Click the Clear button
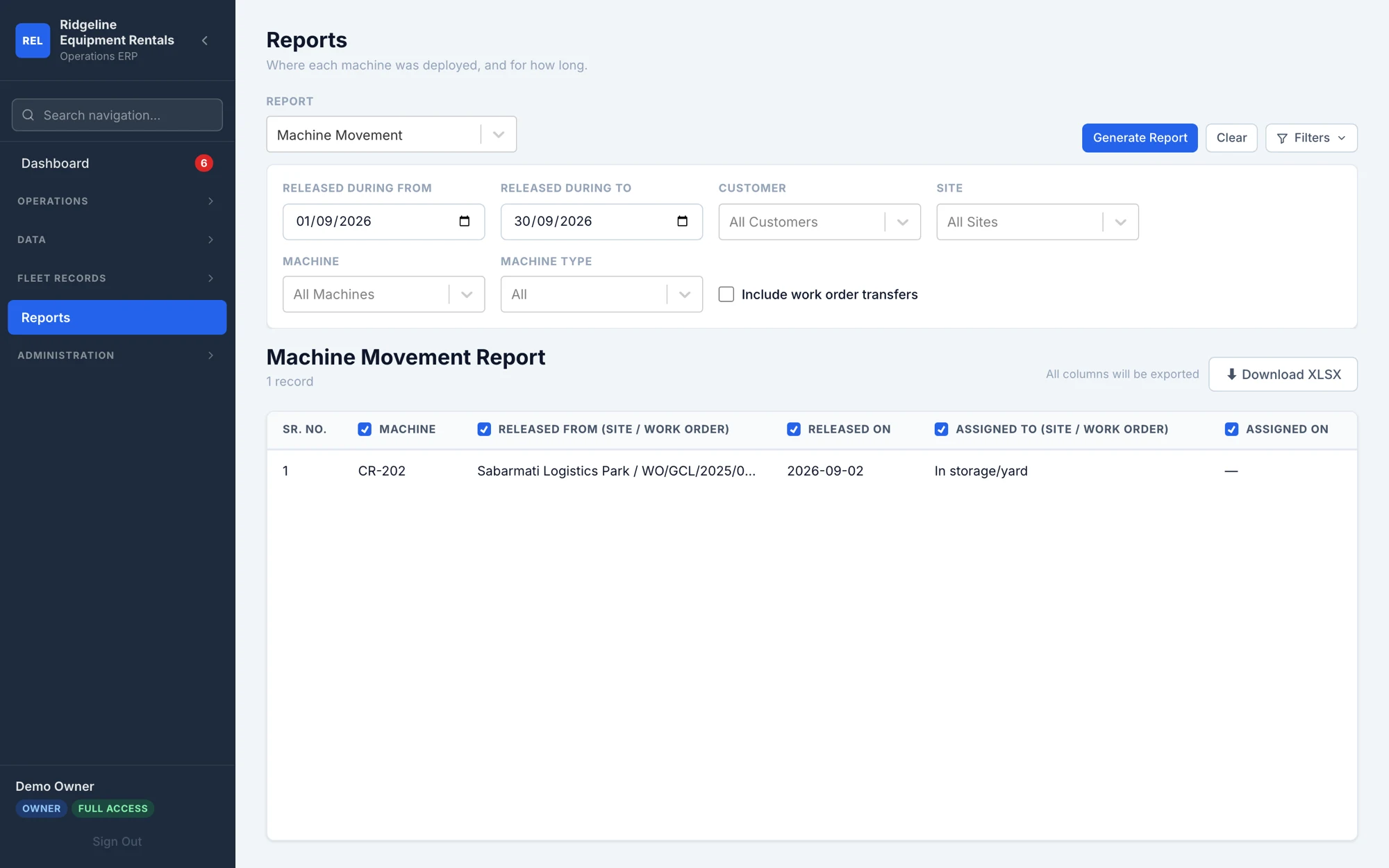 (x=1231, y=138)
